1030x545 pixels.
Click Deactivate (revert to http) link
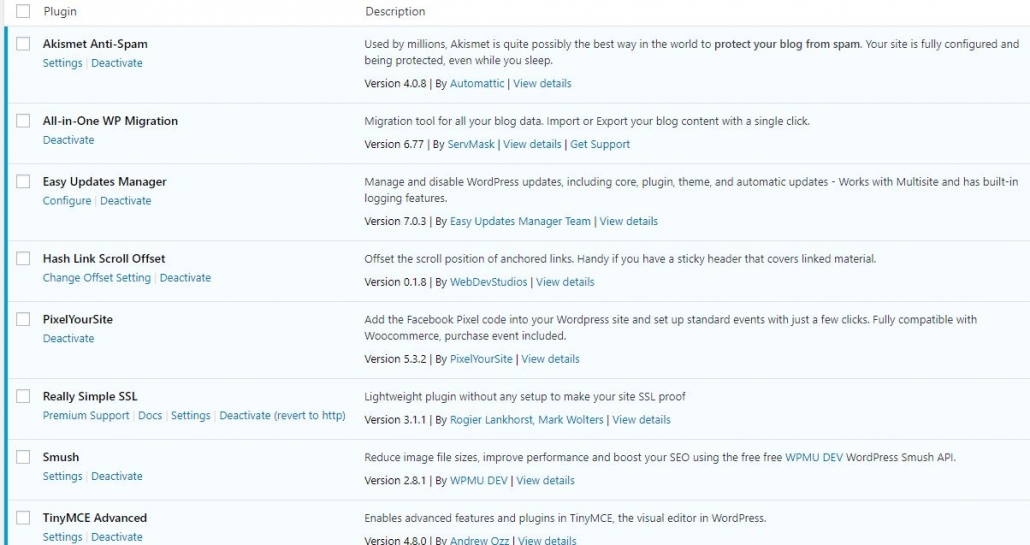(x=282, y=416)
